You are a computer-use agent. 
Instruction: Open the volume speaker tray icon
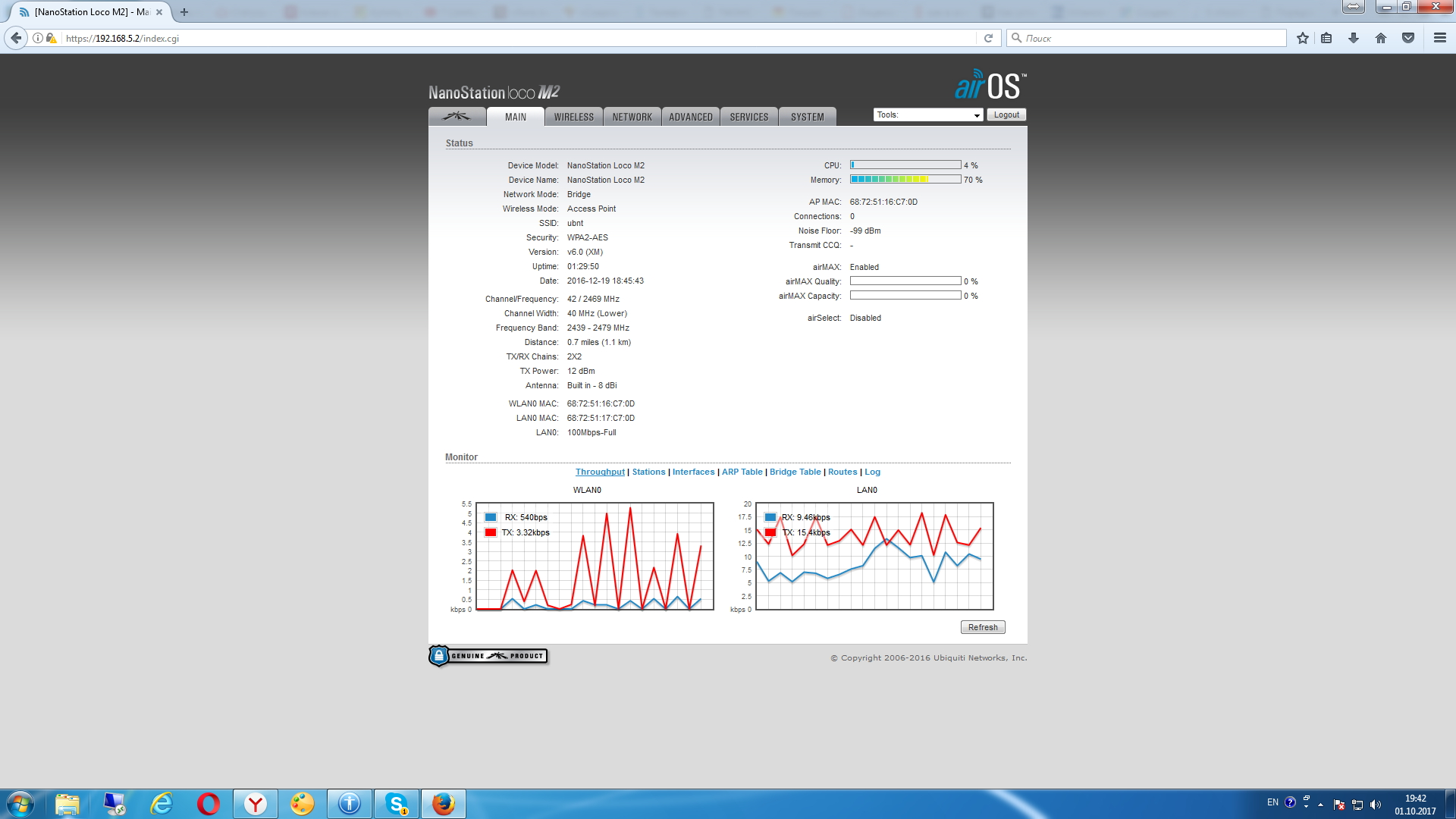(1376, 805)
